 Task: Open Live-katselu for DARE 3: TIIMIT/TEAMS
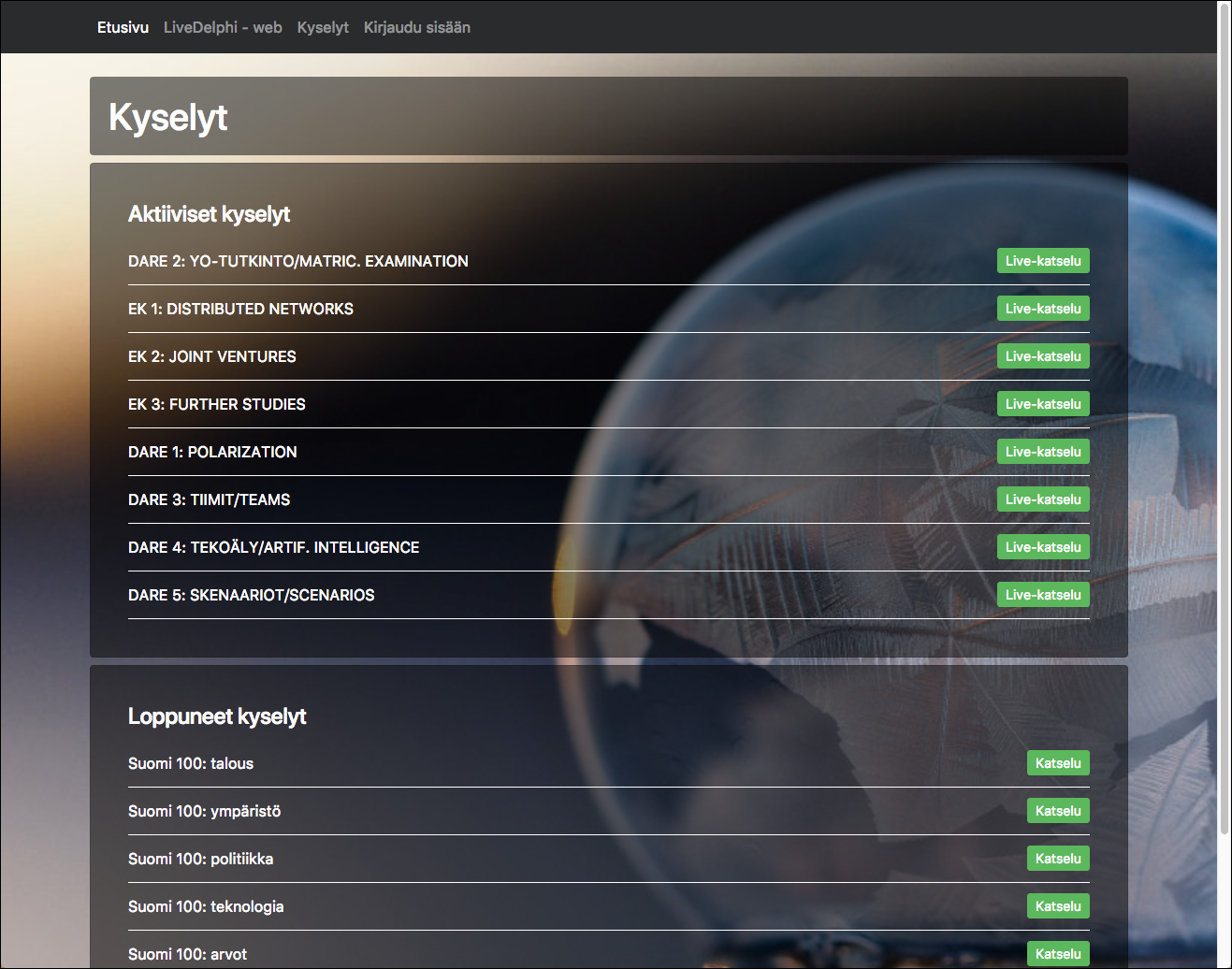(x=1043, y=499)
